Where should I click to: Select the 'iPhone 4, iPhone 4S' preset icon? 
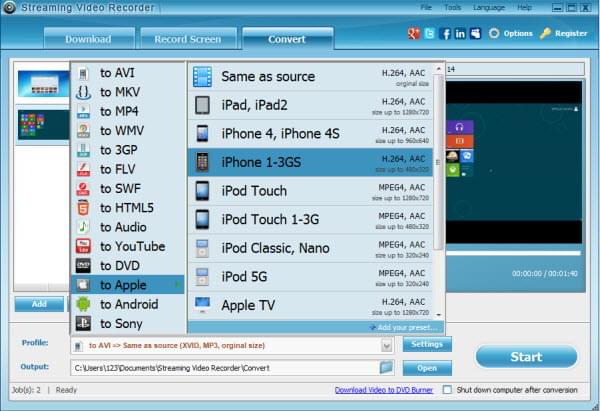(x=202, y=134)
